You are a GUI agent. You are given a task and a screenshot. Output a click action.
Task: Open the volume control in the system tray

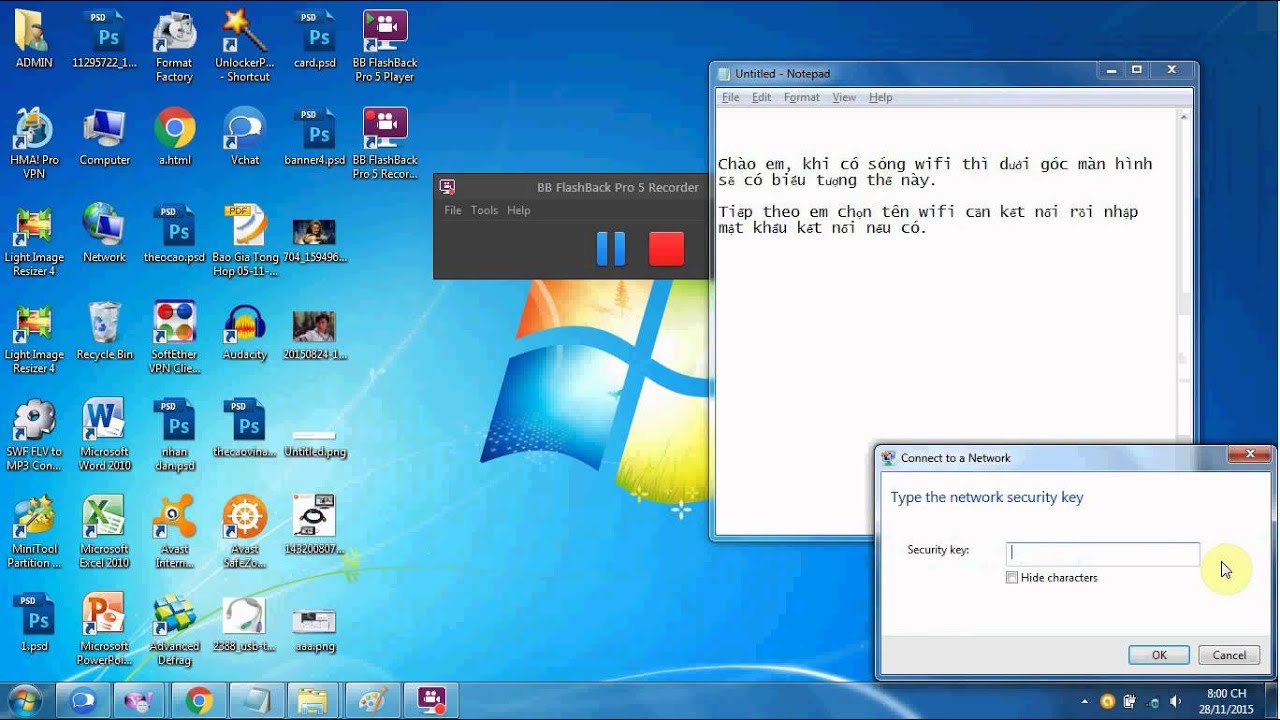pos(1176,701)
